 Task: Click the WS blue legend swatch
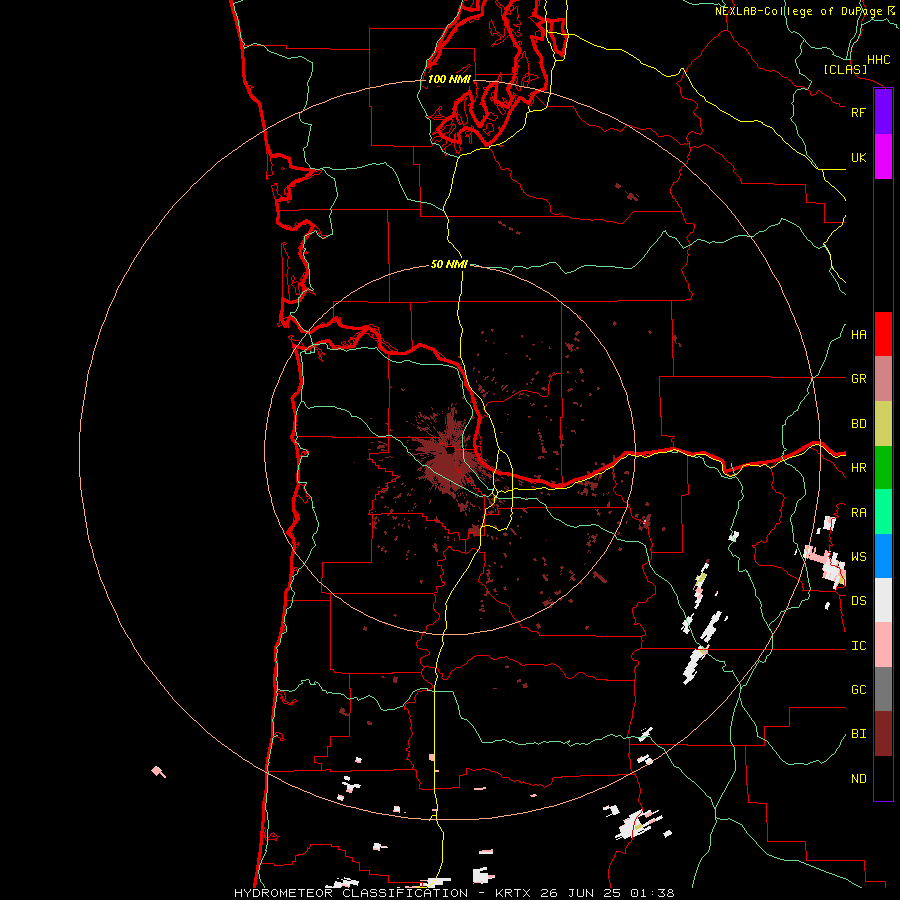[x=883, y=556]
